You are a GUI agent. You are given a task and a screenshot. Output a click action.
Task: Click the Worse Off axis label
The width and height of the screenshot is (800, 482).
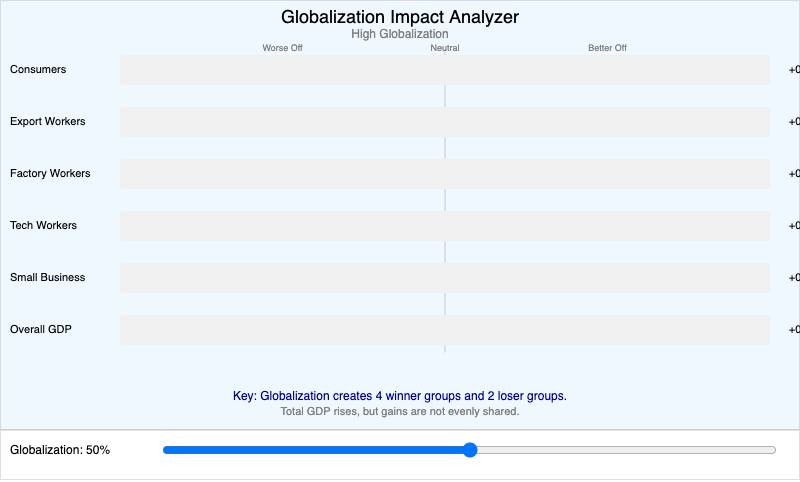[x=282, y=48]
